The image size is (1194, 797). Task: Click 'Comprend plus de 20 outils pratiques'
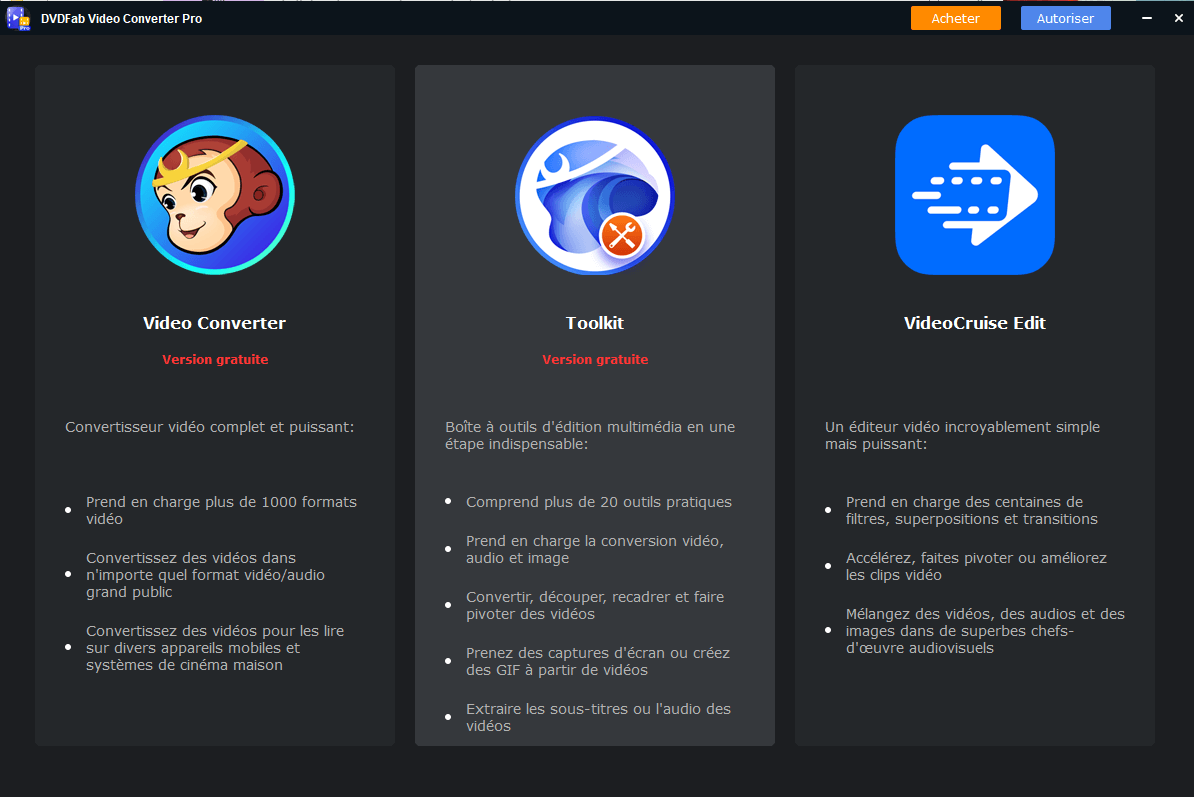click(599, 502)
